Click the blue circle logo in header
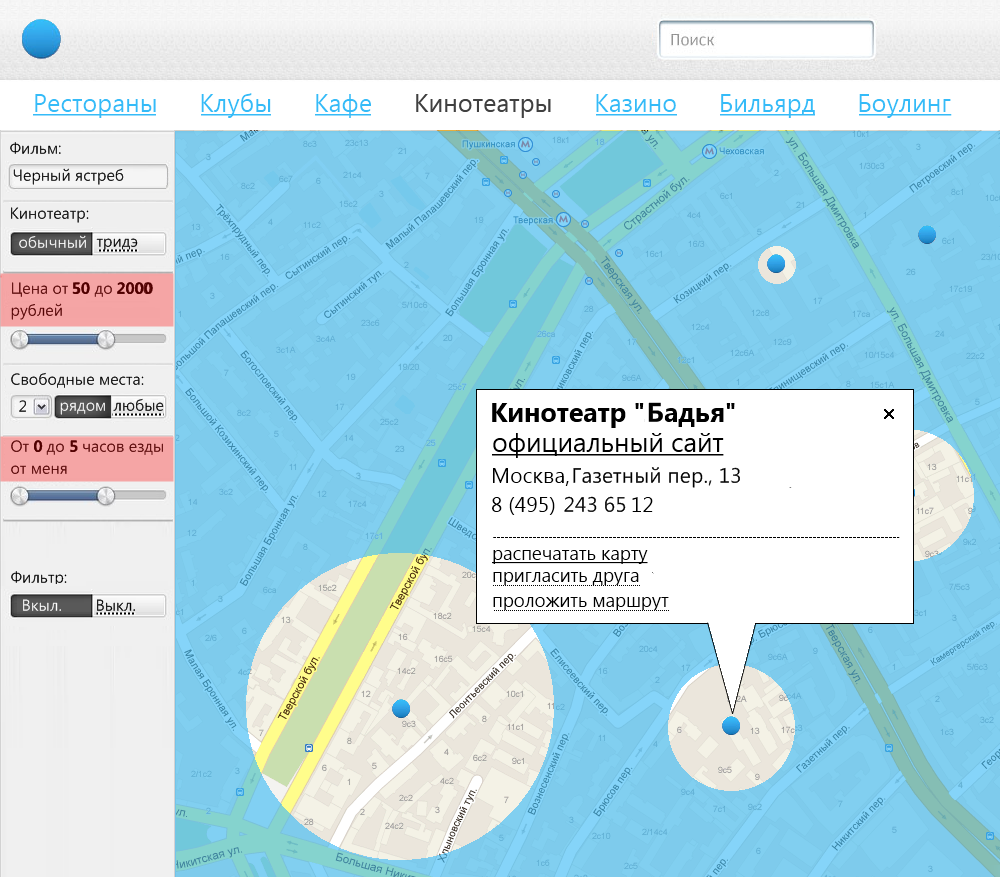The image size is (1000, 877). pos(41,39)
